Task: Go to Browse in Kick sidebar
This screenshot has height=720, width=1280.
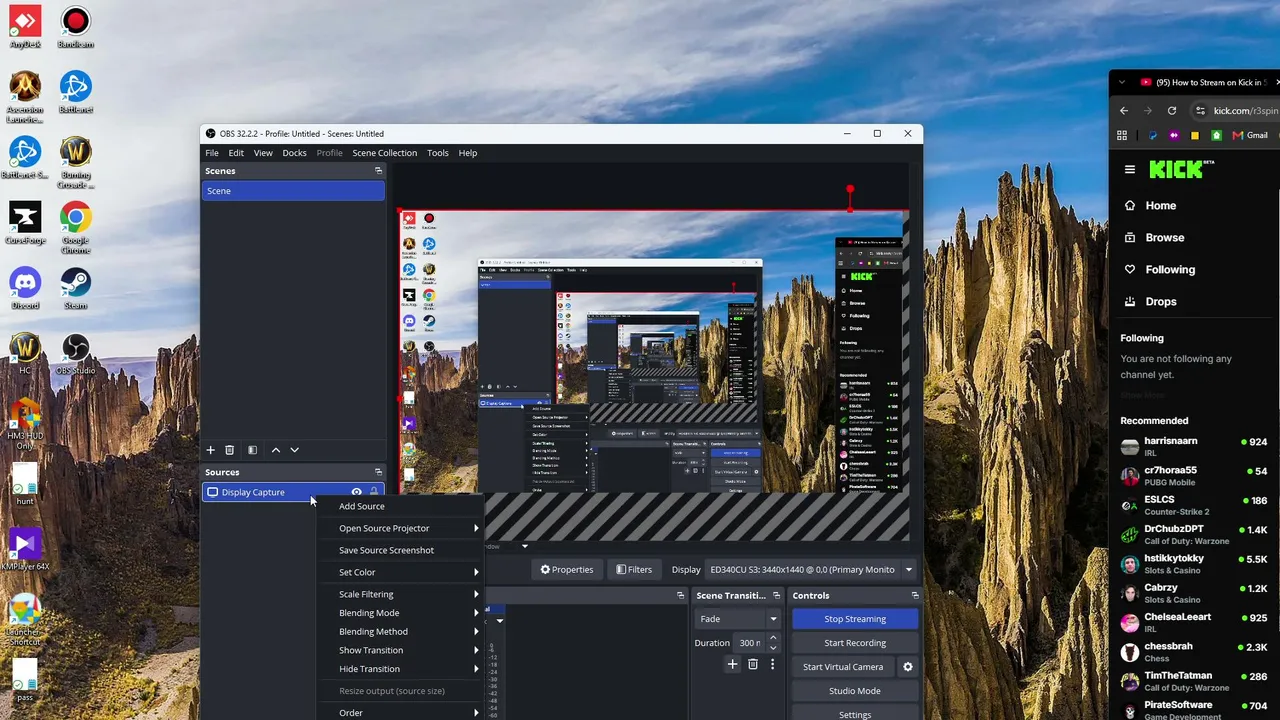Action: tap(1164, 237)
